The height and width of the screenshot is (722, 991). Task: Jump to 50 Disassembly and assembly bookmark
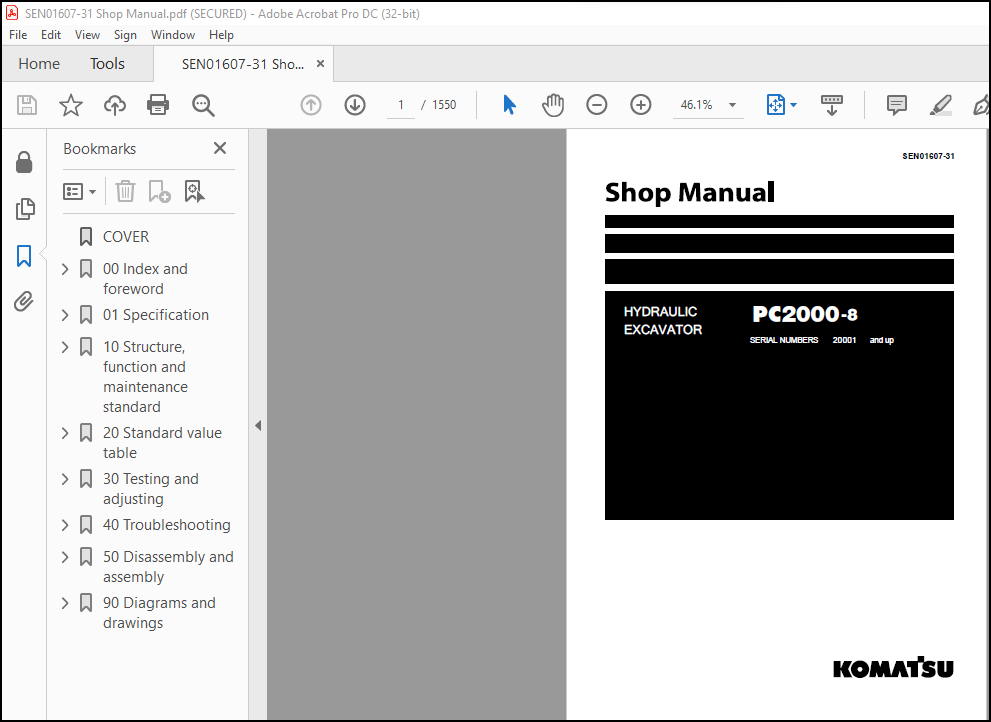pos(168,566)
